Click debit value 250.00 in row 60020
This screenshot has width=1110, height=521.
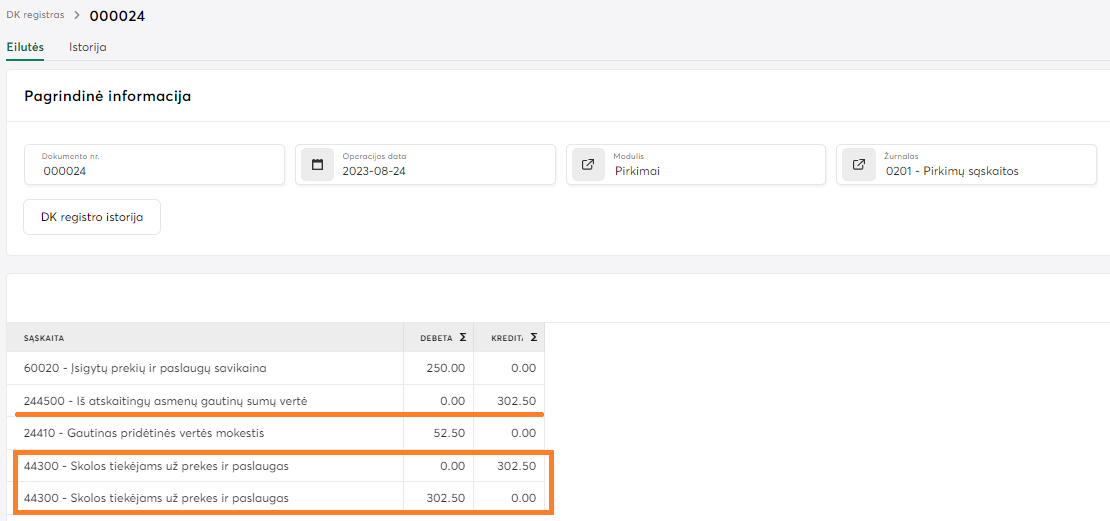445,368
